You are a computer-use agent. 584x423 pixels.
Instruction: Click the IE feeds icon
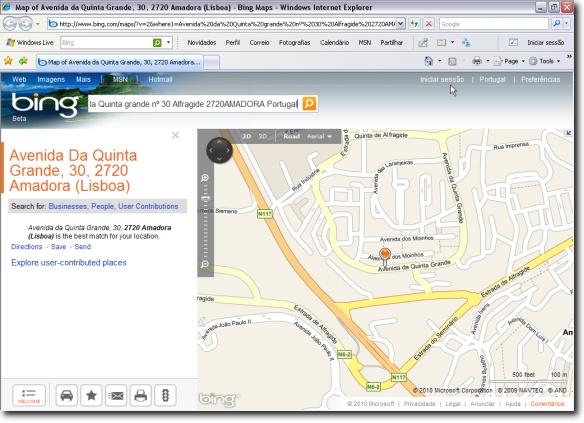tap(452, 61)
